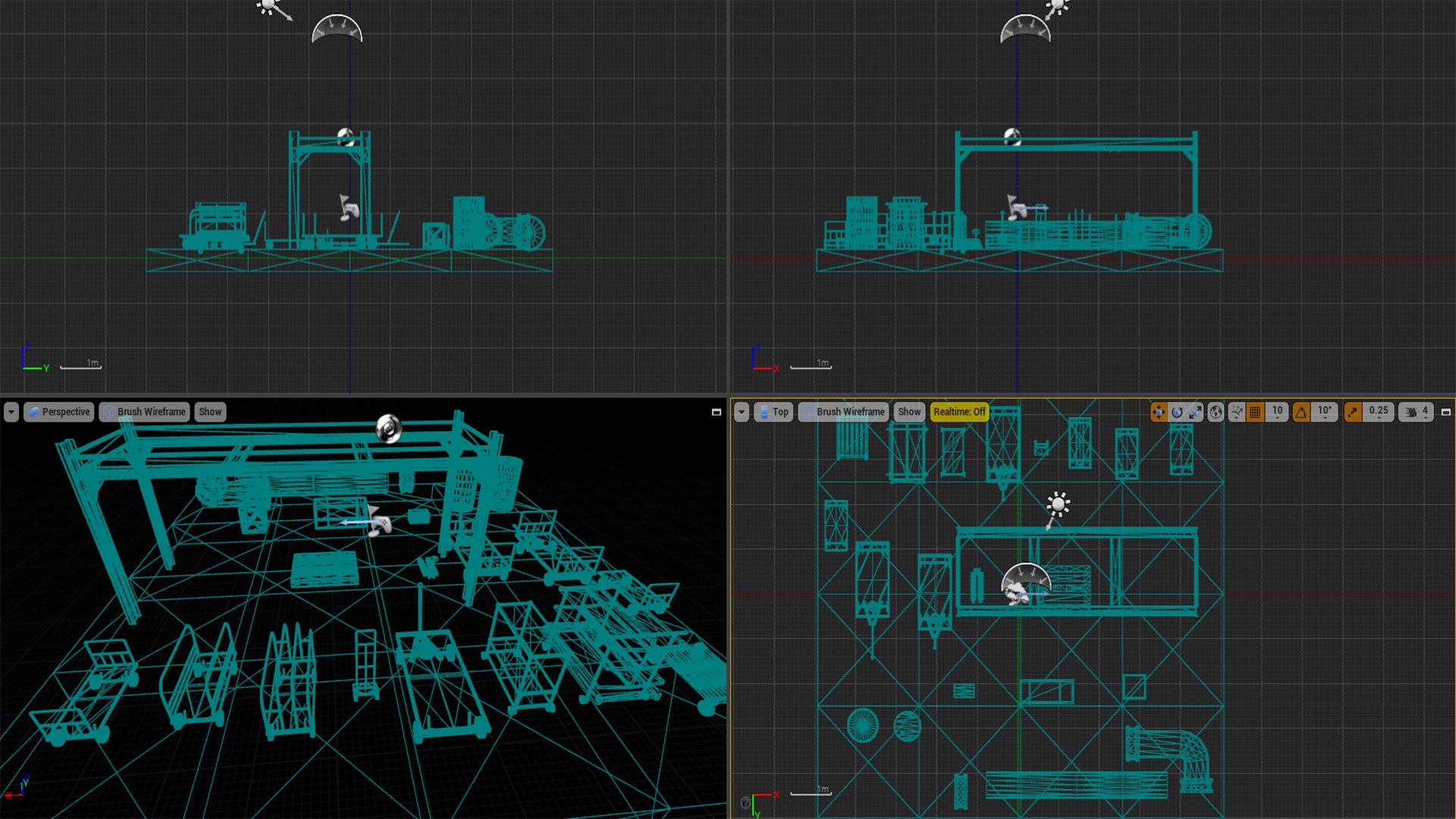Open camera speed 4 setting
The image size is (1456, 819).
[1416, 412]
